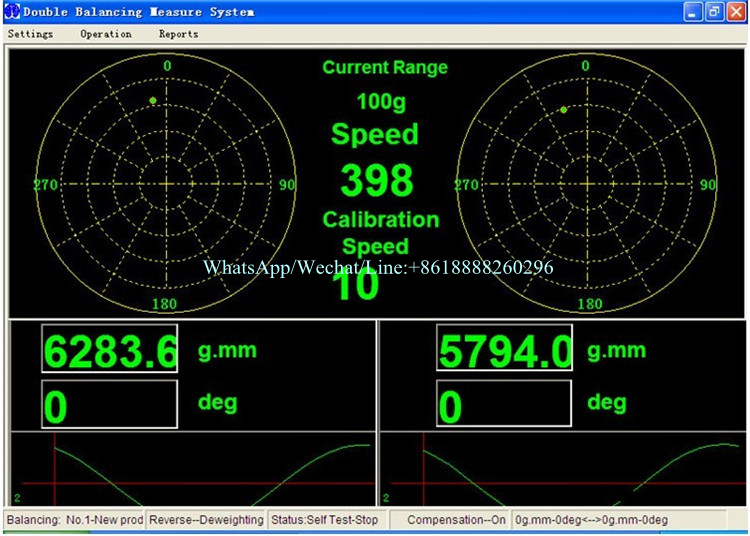Open the Settings menu
Screen dimensions: 750x536
[30, 34]
